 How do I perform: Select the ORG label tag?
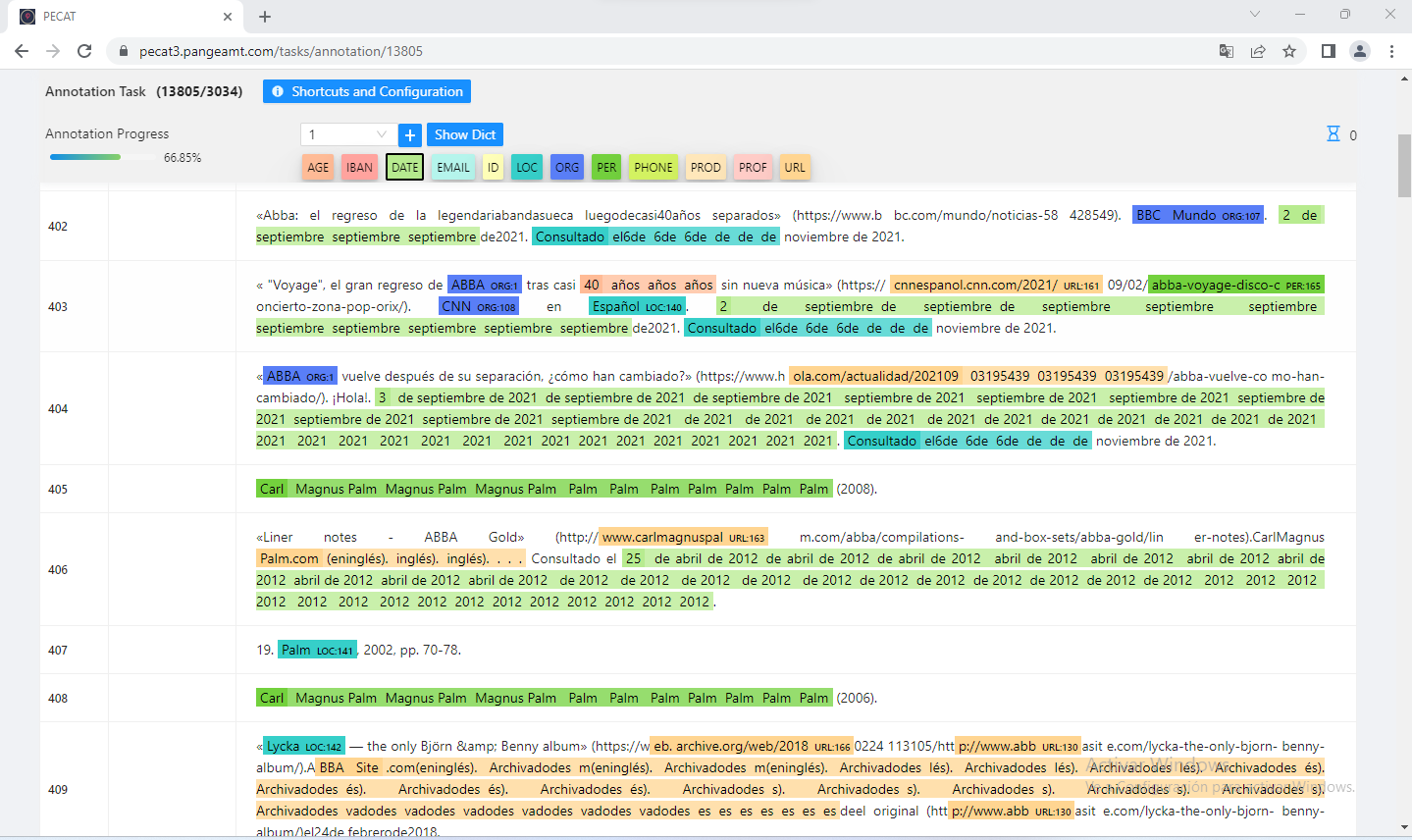tap(567, 168)
